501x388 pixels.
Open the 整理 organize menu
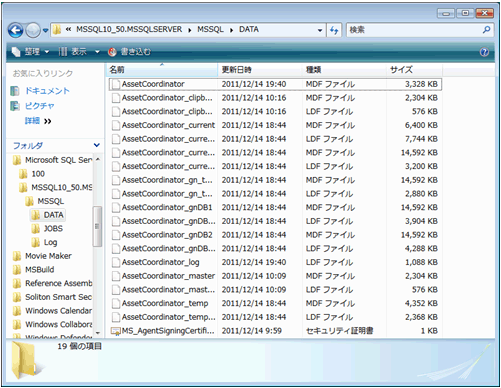(30, 52)
